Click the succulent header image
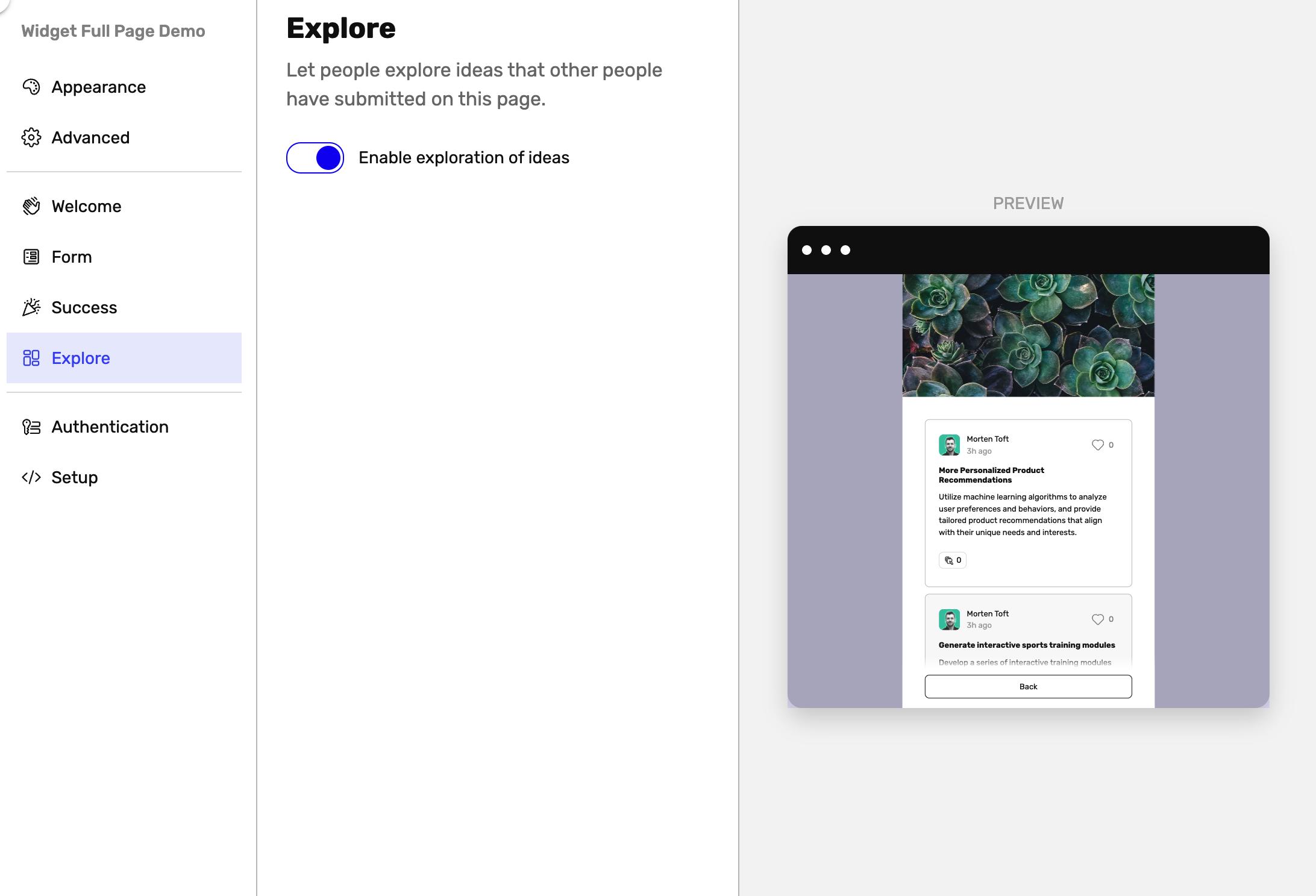1316x896 pixels. coord(1028,336)
